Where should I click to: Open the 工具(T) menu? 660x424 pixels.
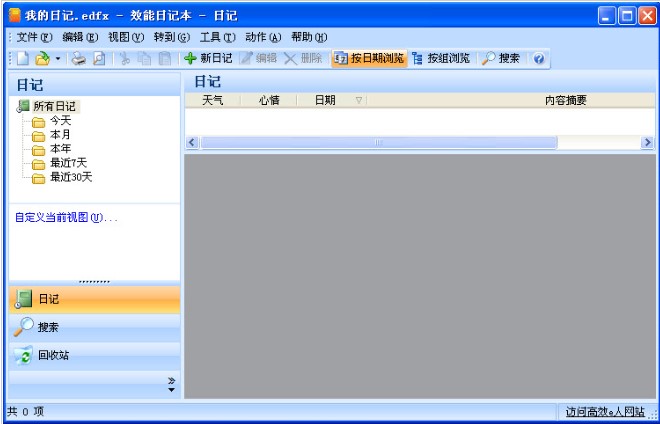218,37
